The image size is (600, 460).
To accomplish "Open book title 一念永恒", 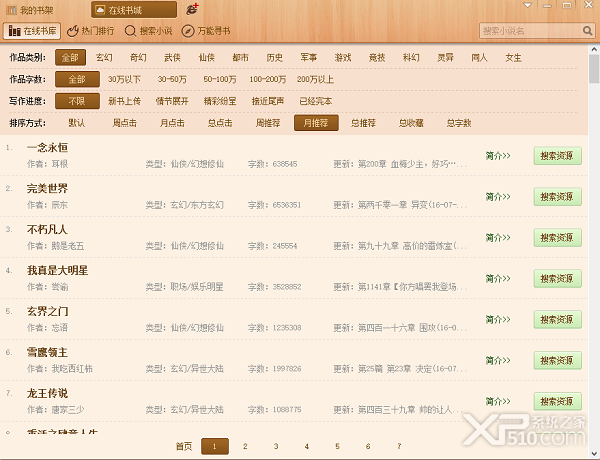I will (x=47, y=148).
